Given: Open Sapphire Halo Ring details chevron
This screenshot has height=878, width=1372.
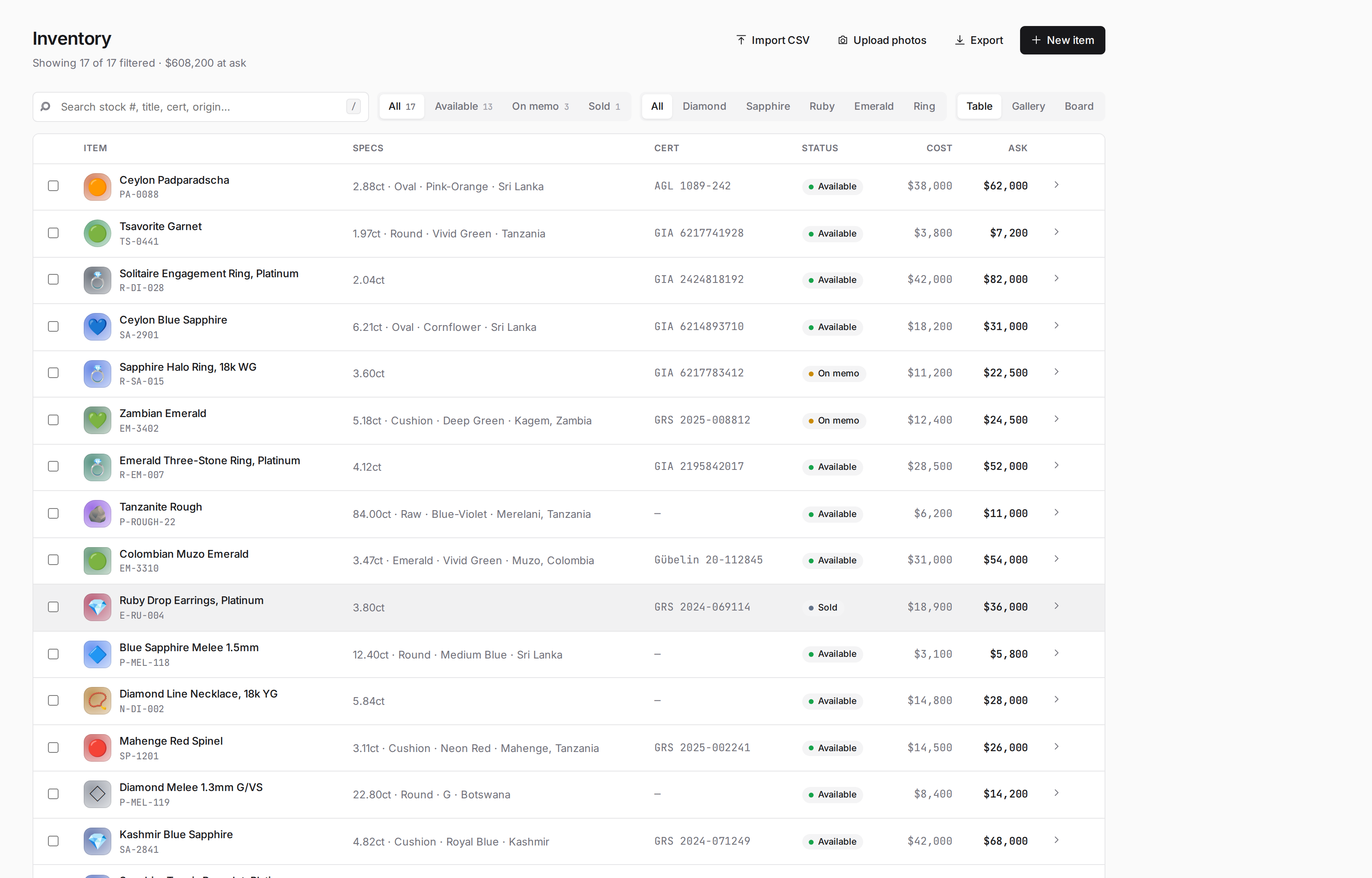Looking at the screenshot, I should (1056, 372).
